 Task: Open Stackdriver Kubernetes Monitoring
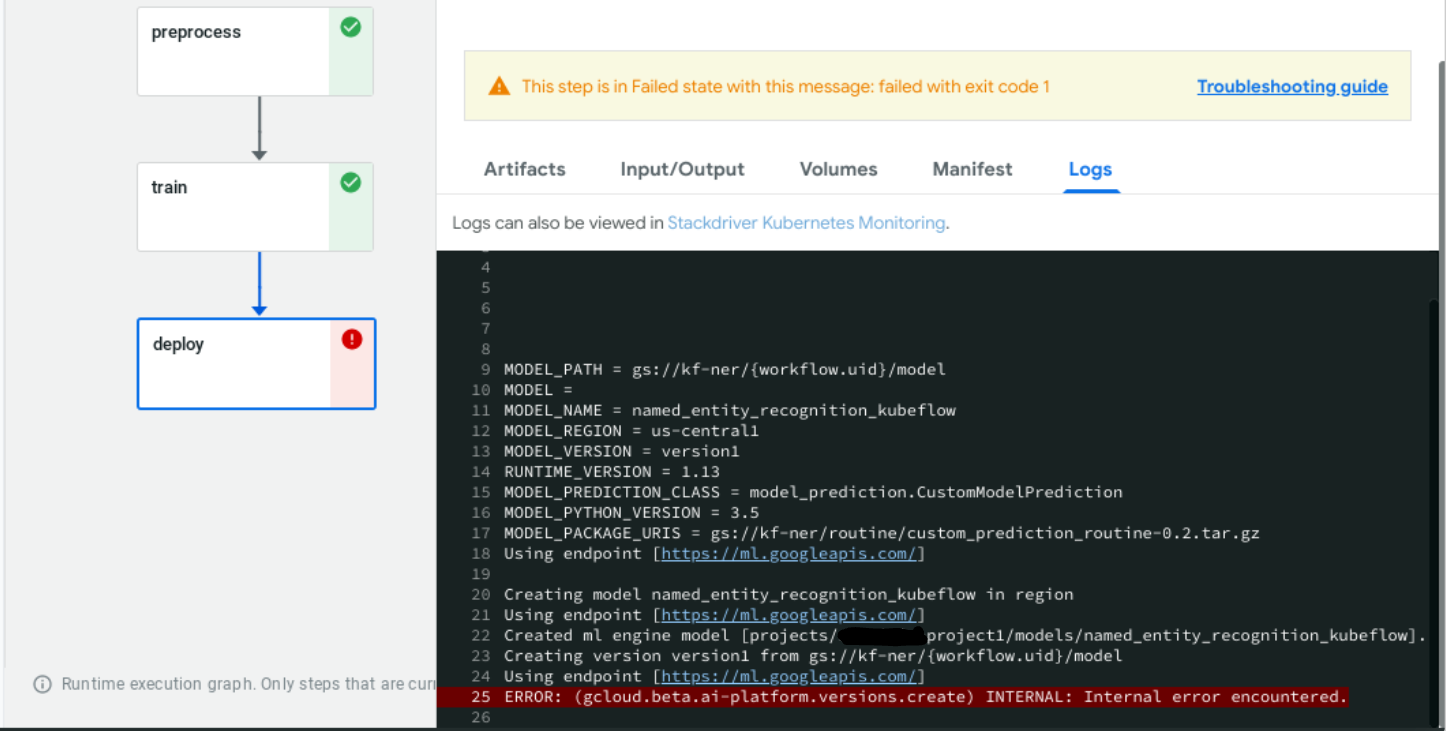(806, 222)
